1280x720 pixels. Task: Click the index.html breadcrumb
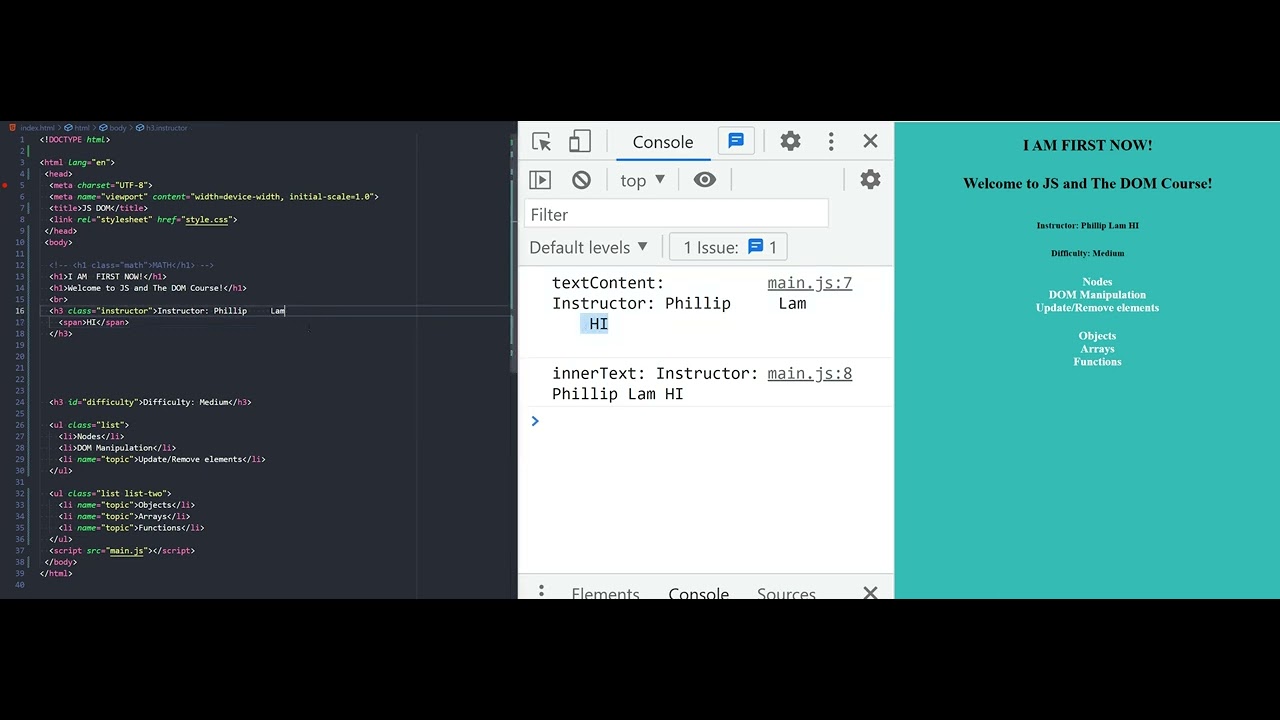pos(37,128)
